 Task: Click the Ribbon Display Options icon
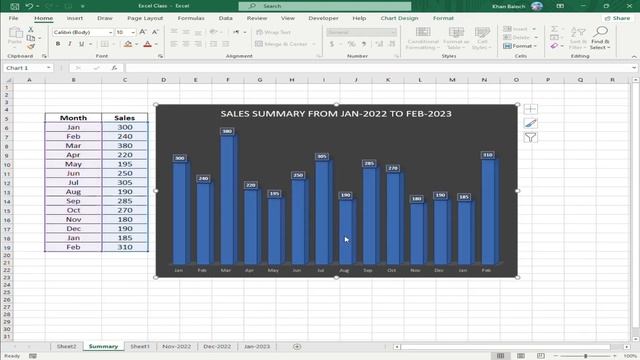(x=560, y=6)
